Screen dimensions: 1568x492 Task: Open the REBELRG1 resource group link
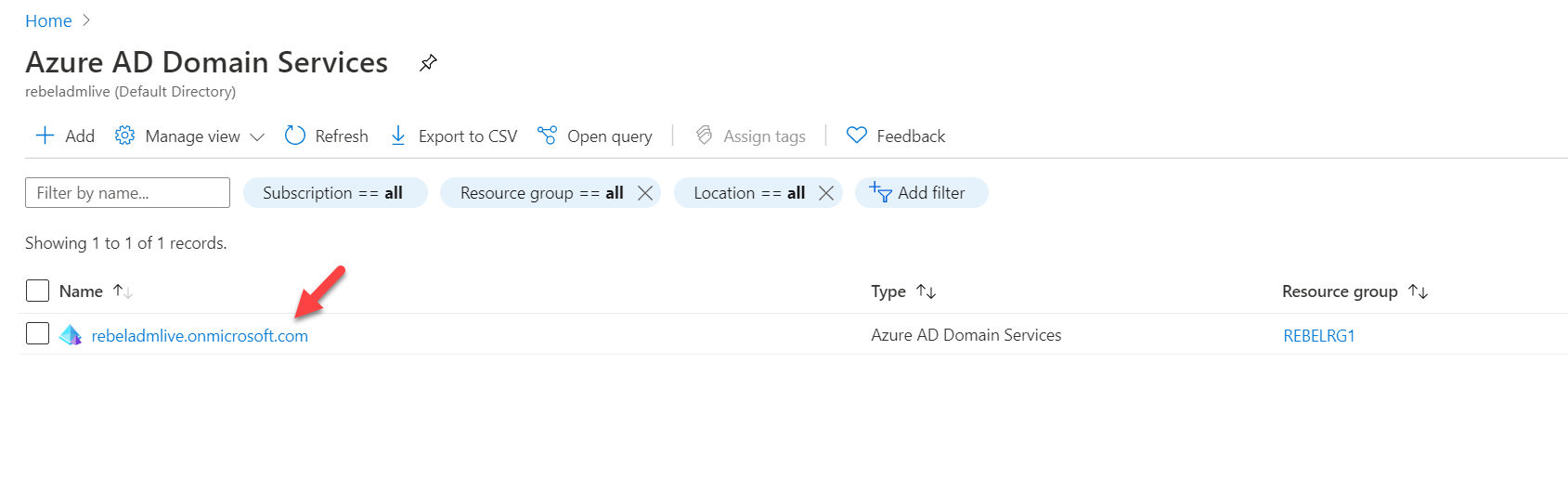[1319, 336]
